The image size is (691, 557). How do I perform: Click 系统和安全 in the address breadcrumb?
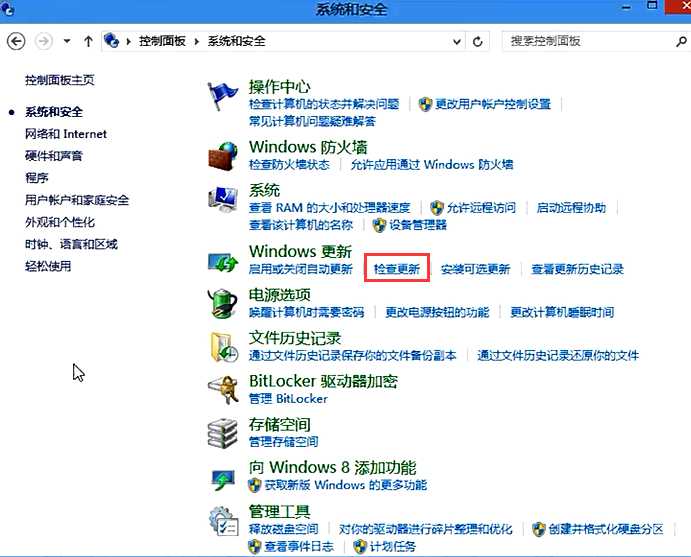coord(237,41)
